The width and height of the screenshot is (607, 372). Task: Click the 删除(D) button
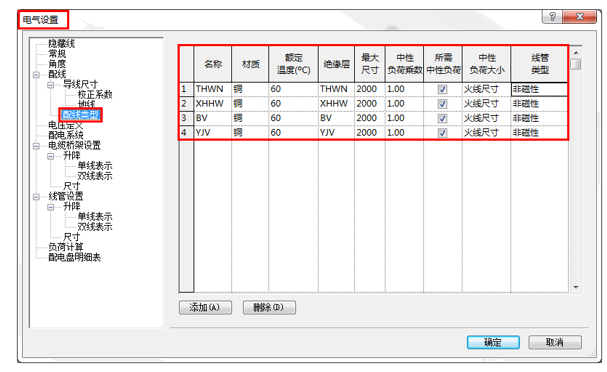click(269, 308)
